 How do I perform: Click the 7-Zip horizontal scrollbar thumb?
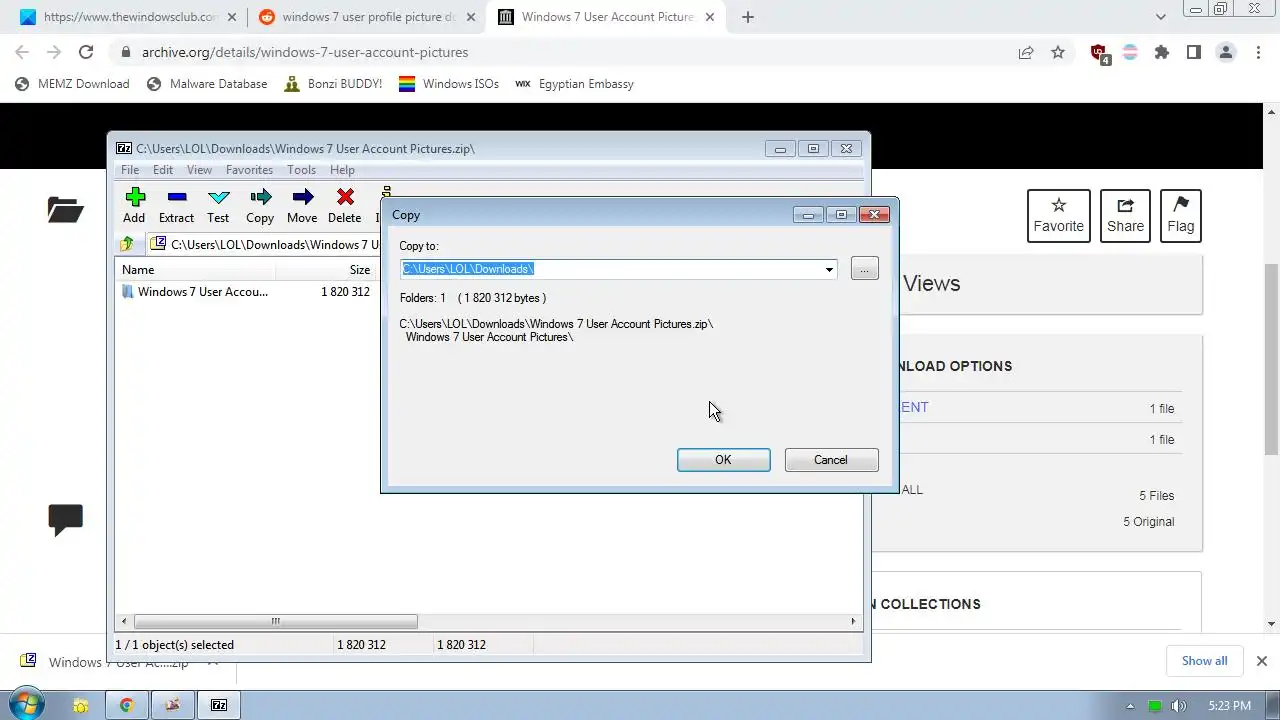pyautogui.click(x=275, y=621)
